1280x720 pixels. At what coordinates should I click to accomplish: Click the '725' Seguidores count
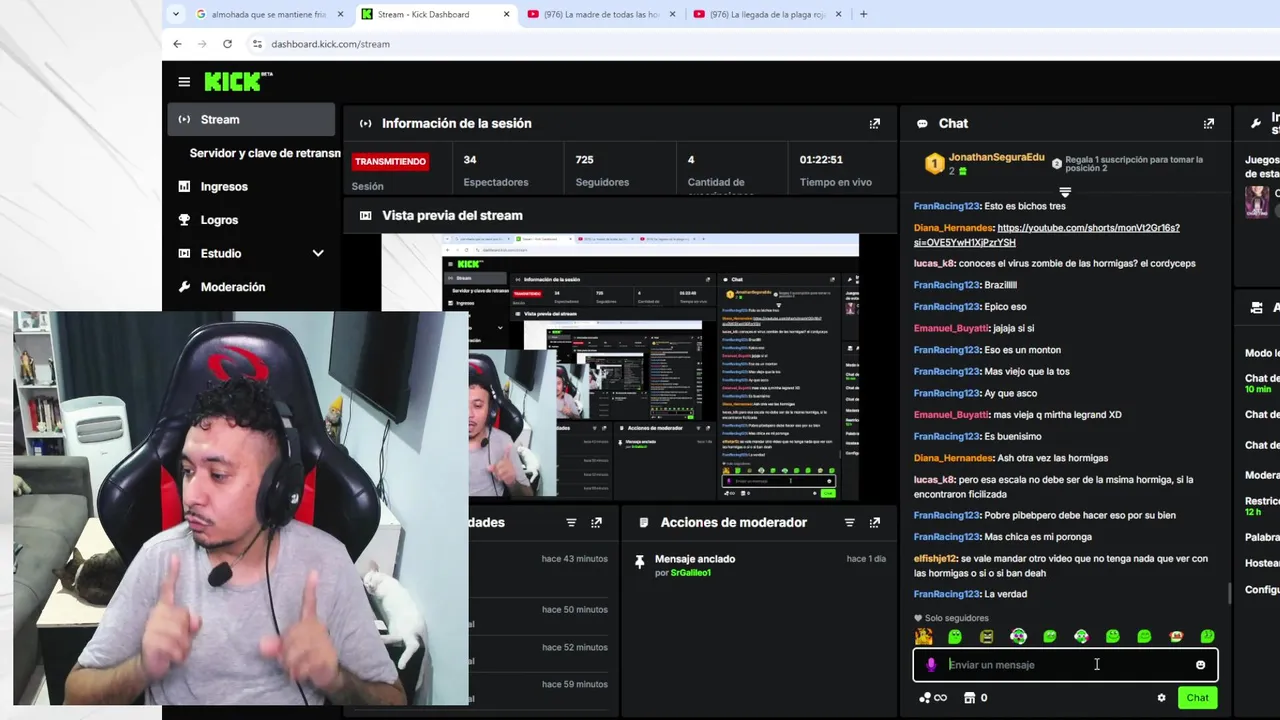(x=585, y=160)
